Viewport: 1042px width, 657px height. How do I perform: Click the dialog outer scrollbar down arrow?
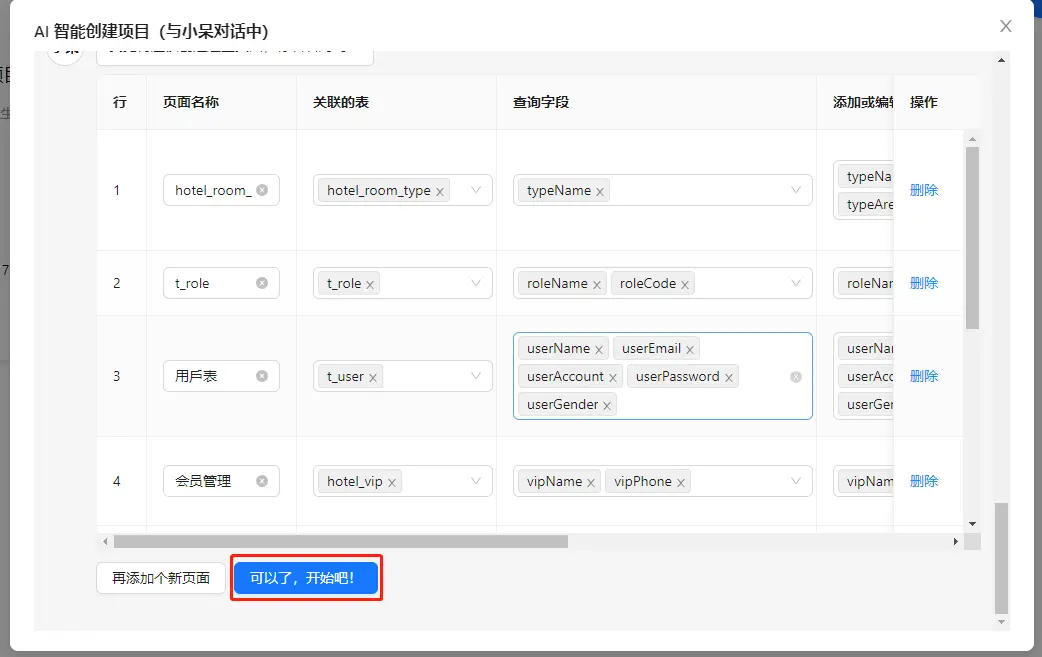pos(1001,622)
